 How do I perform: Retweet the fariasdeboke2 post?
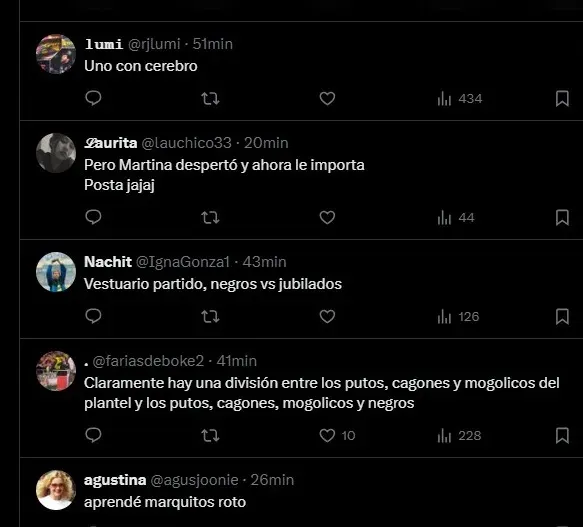[x=210, y=436]
